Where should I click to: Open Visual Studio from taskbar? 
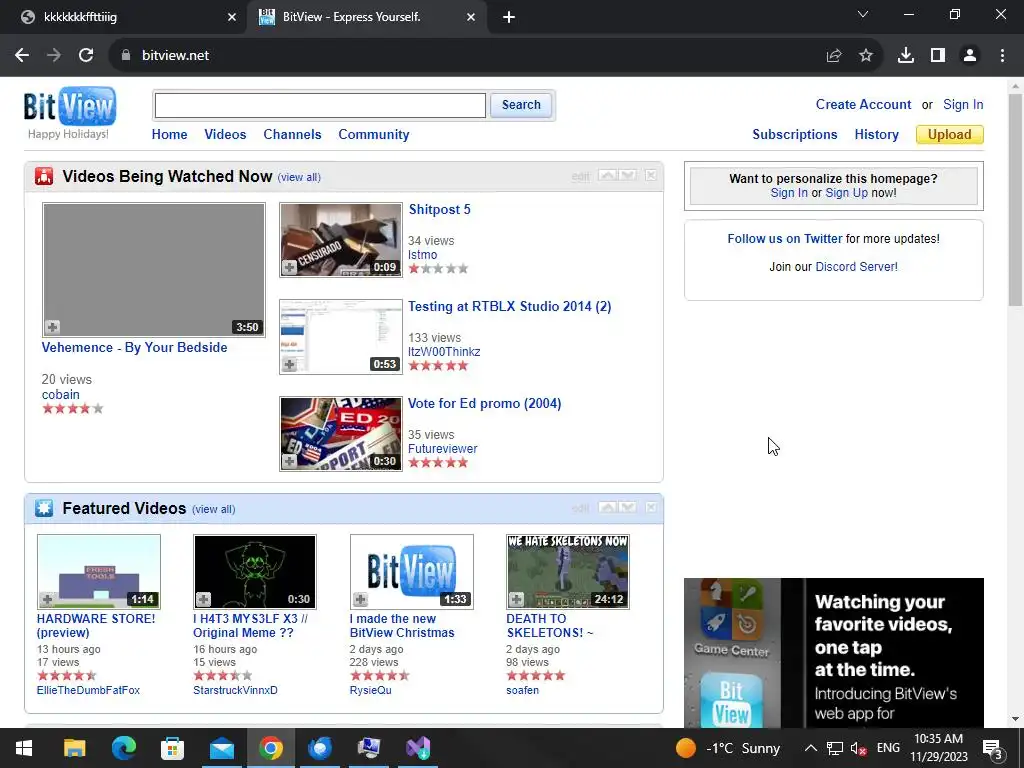click(x=418, y=748)
